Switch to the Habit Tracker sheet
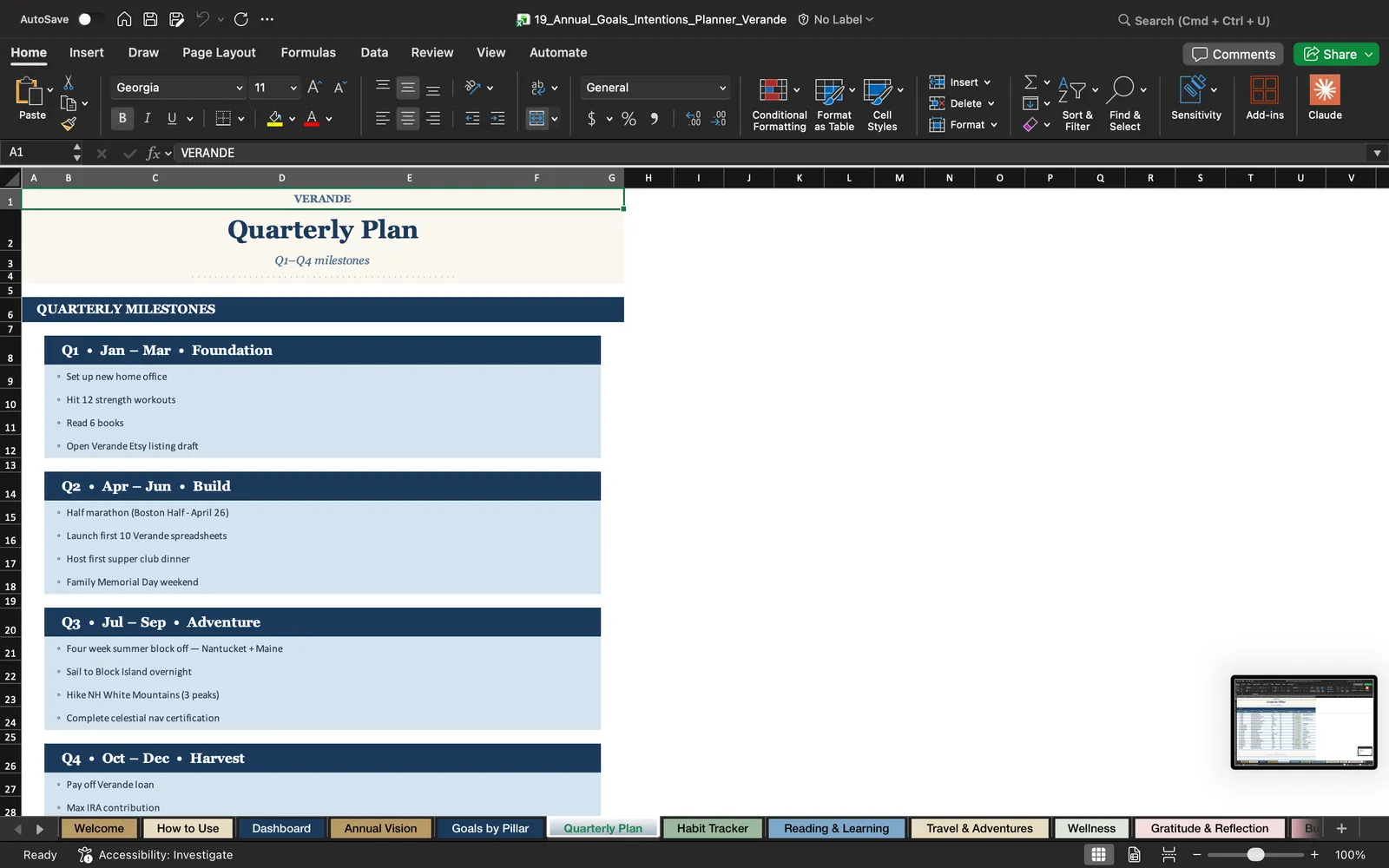Screen dimensions: 1389x868 (x=712, y=828)
